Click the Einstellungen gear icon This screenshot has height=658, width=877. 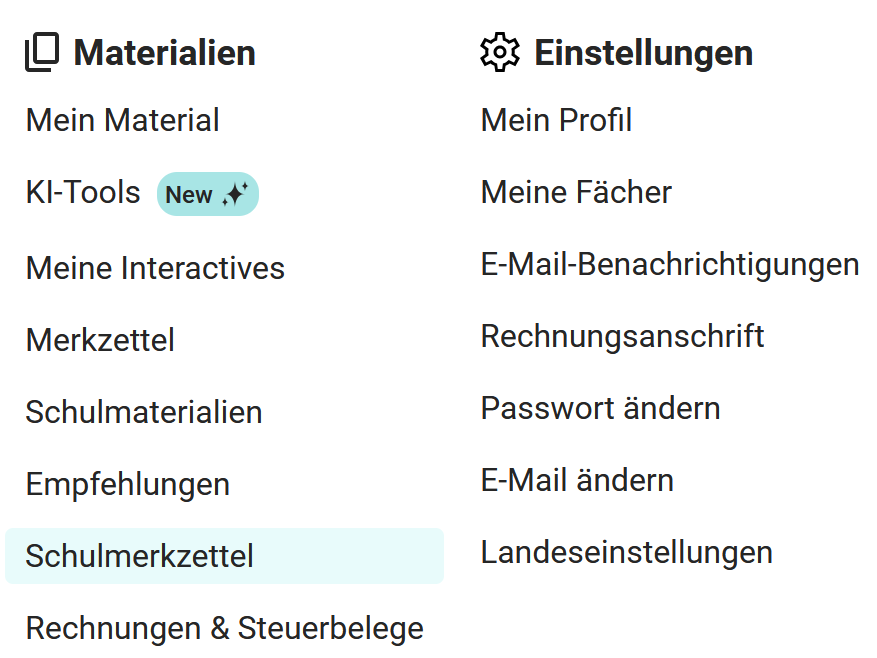[500, 52]
